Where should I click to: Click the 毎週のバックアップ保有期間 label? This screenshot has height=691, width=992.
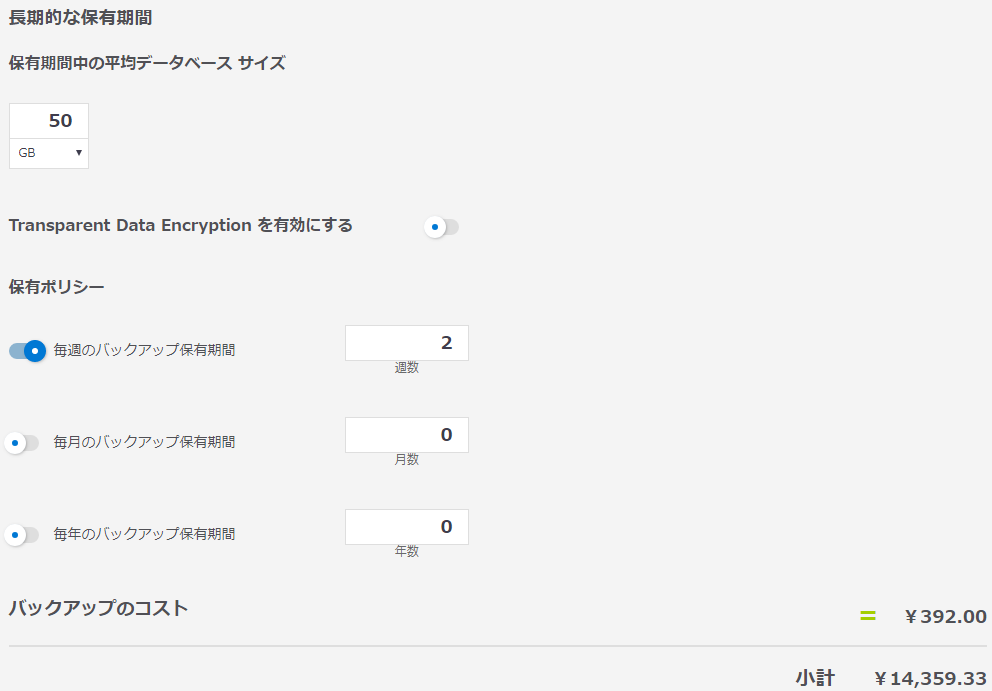(x=144, y=351)
